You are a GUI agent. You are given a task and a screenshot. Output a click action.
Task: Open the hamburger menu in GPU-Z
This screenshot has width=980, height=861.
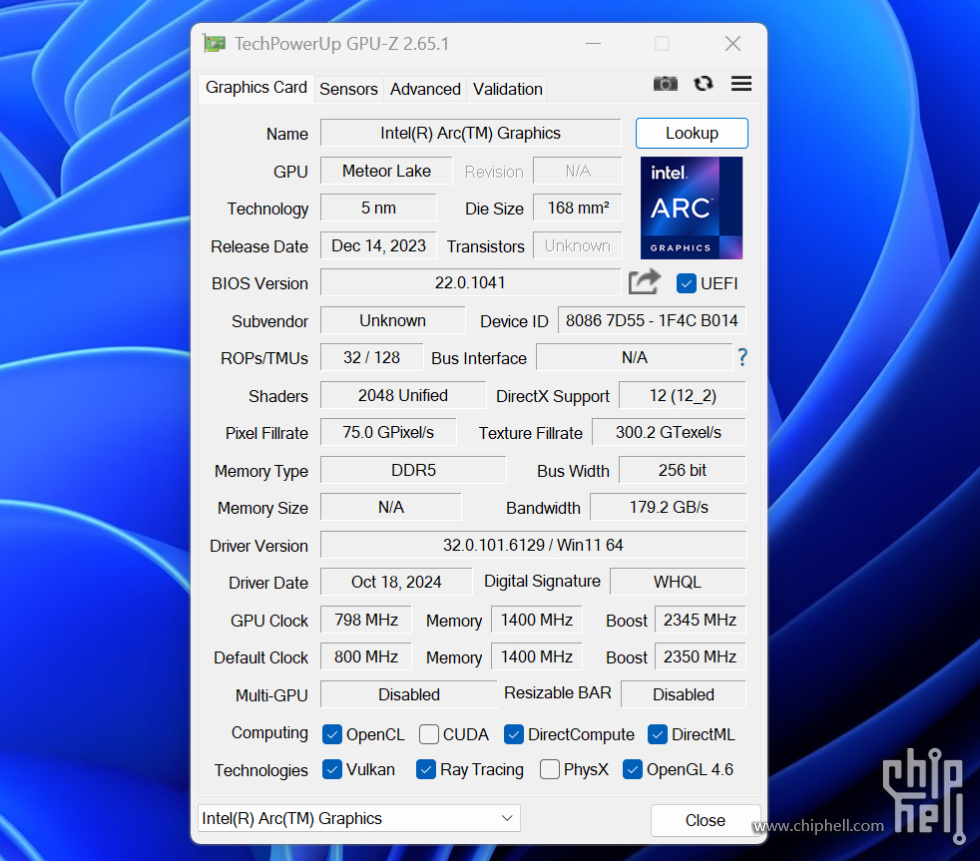point(741,84)
